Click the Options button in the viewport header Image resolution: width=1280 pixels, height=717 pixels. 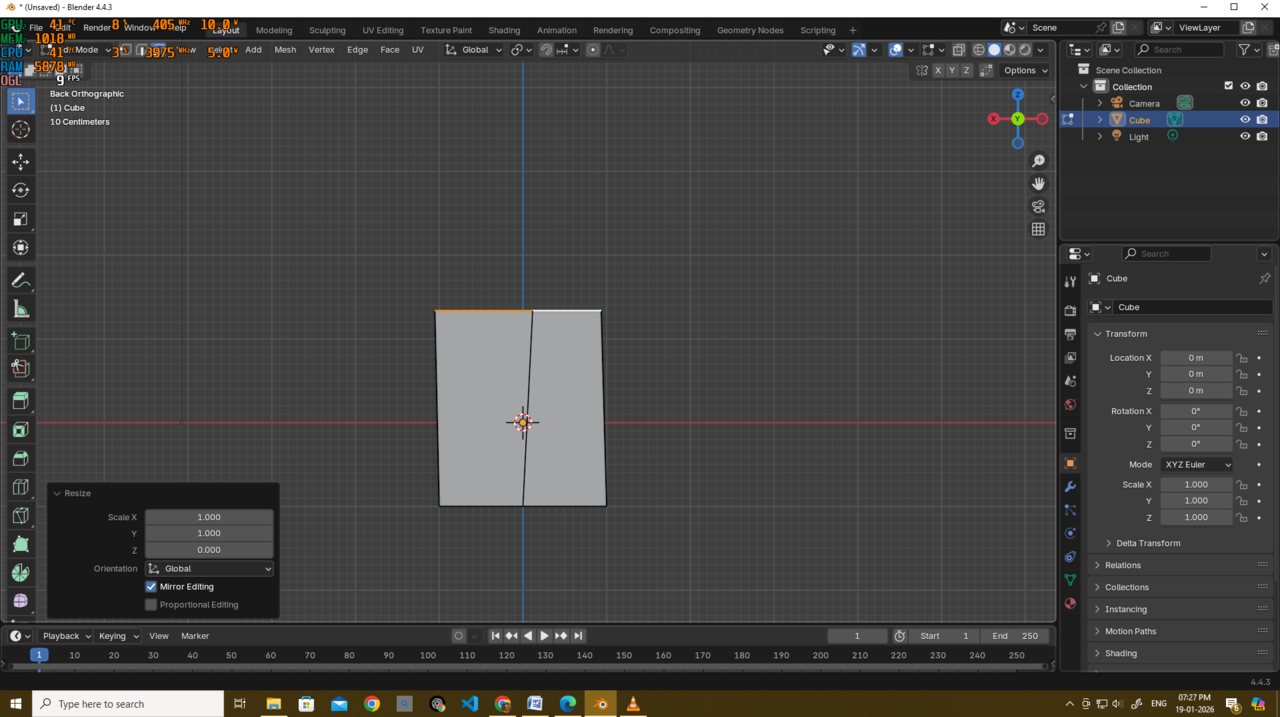coord(1025,70)
